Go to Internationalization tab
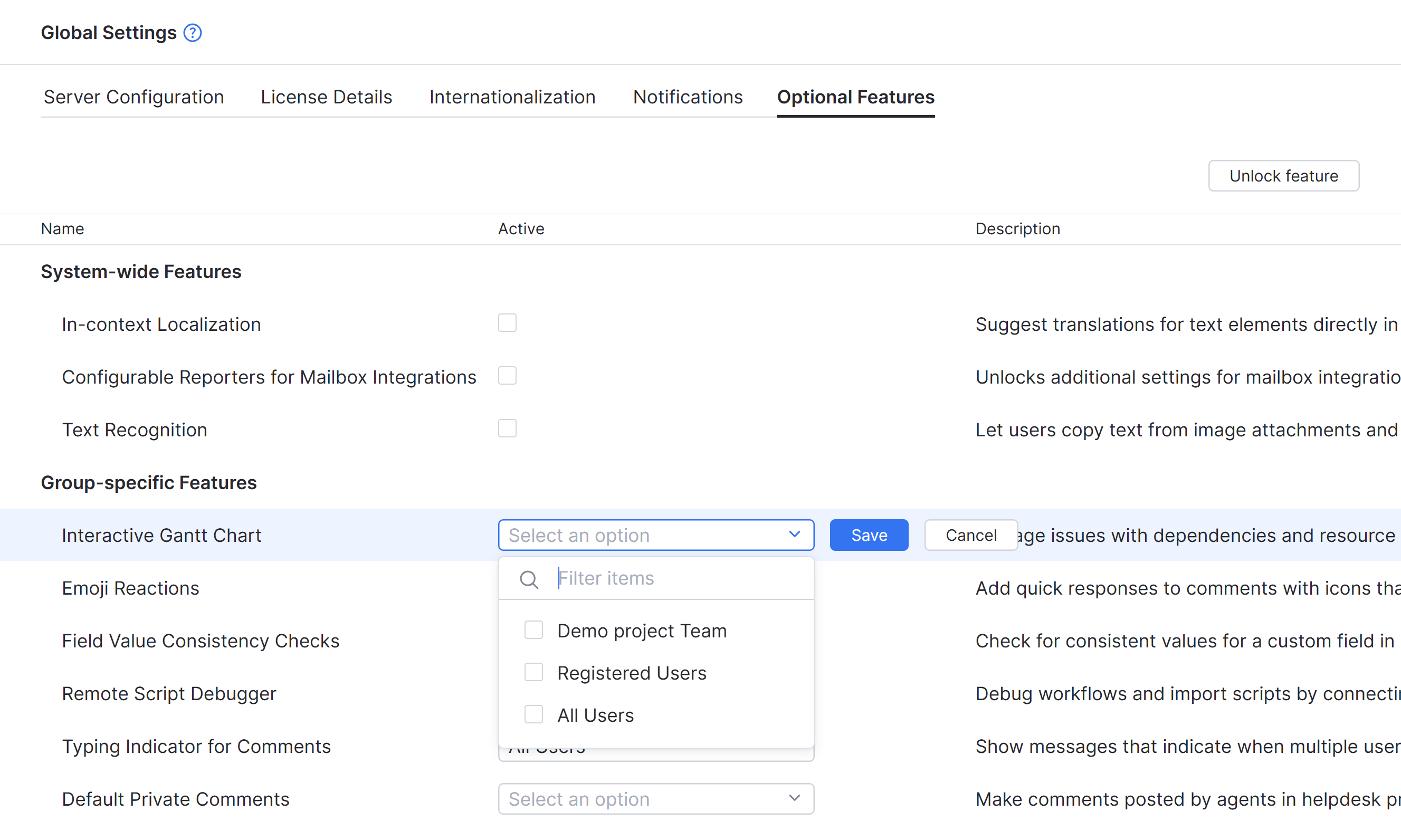This screenshot has height=840, width=1401. click(x=512, y=97)
